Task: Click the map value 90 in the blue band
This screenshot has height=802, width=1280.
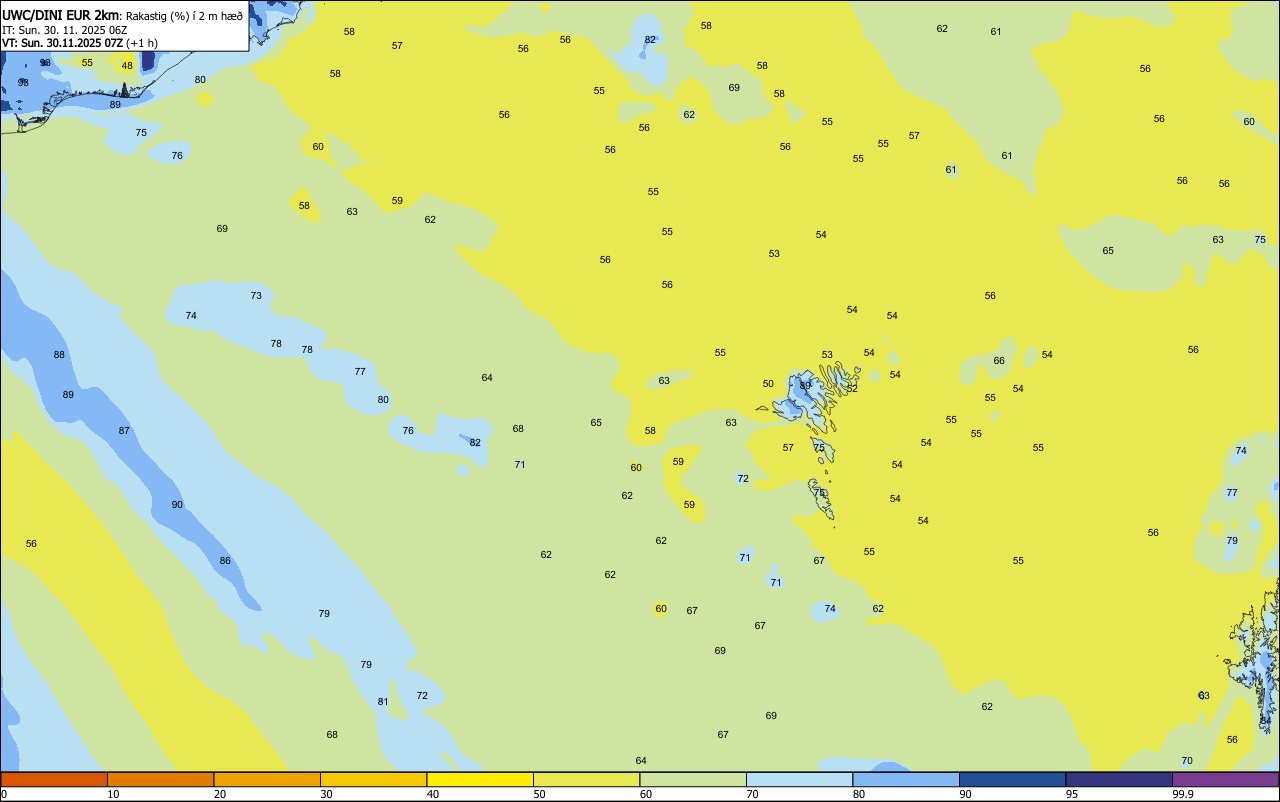Action: [177, 505]
